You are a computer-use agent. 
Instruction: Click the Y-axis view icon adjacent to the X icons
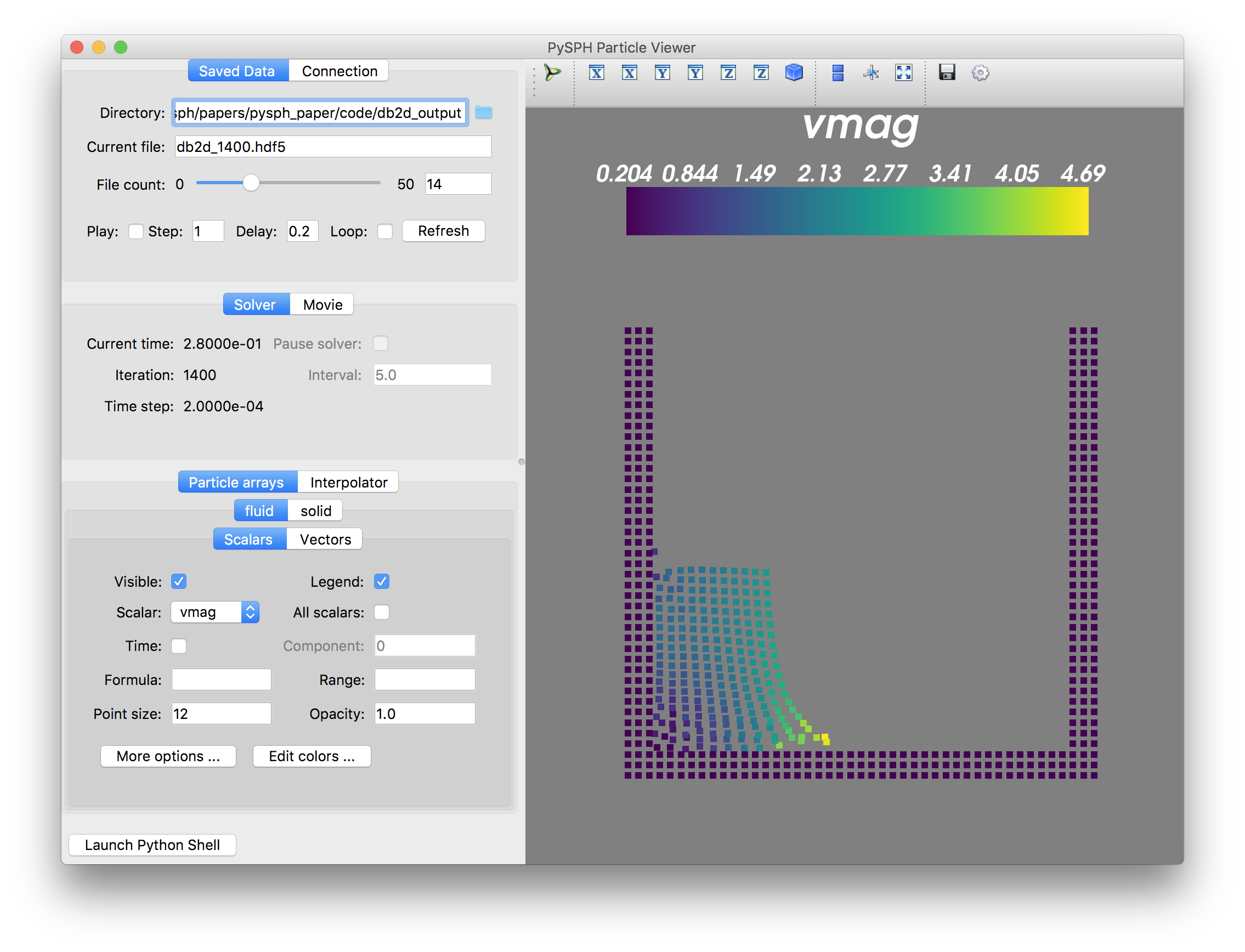[x=662, y=72]
